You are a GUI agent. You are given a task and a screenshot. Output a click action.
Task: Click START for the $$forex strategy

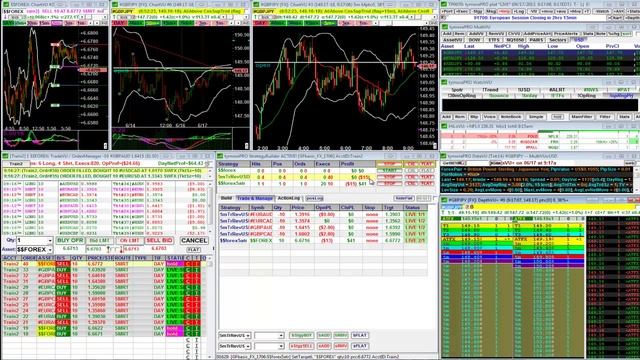[x=389, y=170]
